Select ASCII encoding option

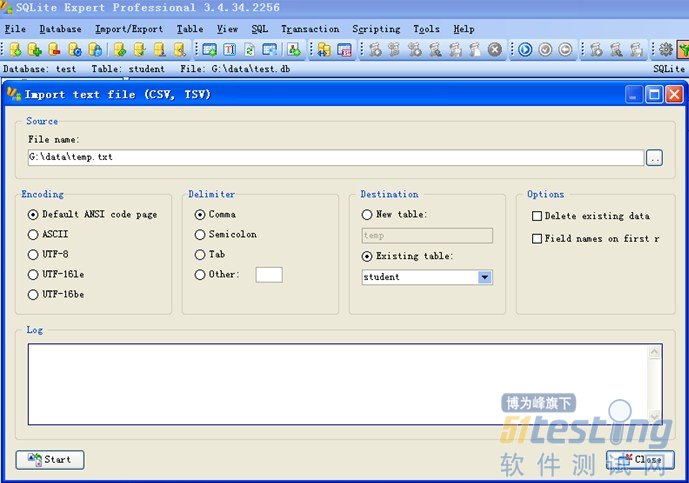coord(48,234)
